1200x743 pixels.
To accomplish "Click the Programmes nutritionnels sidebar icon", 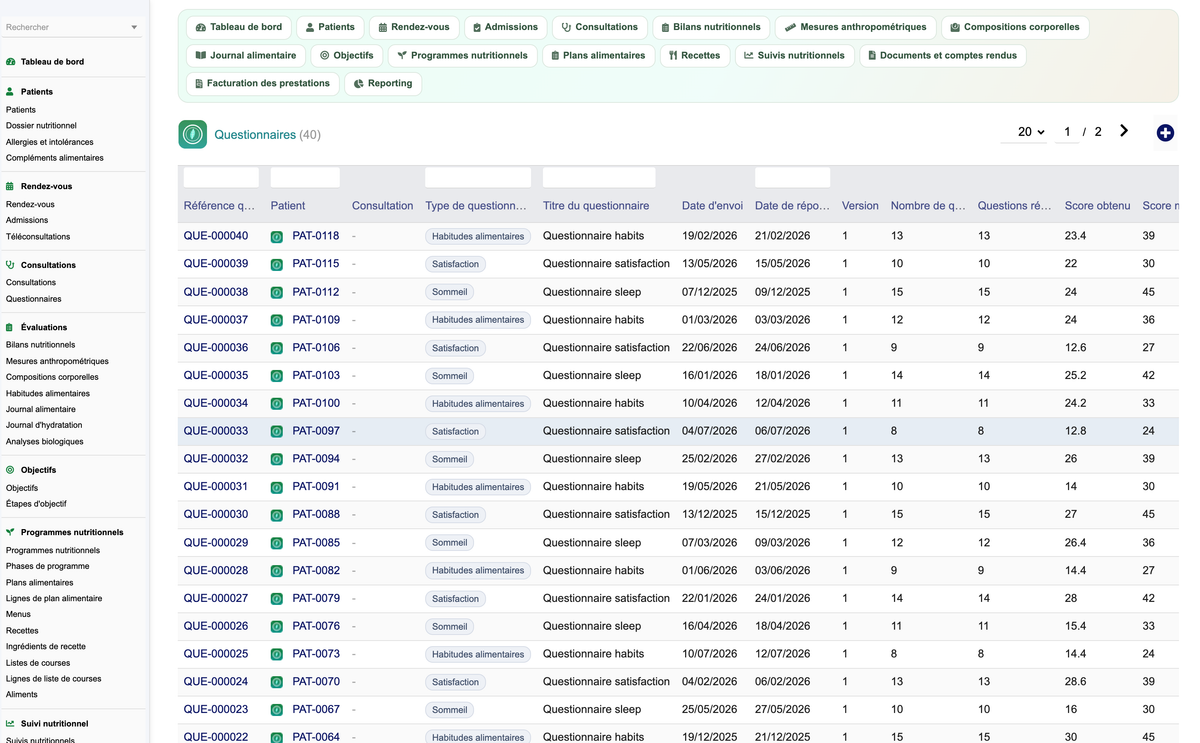I will (x=11, y=532).
